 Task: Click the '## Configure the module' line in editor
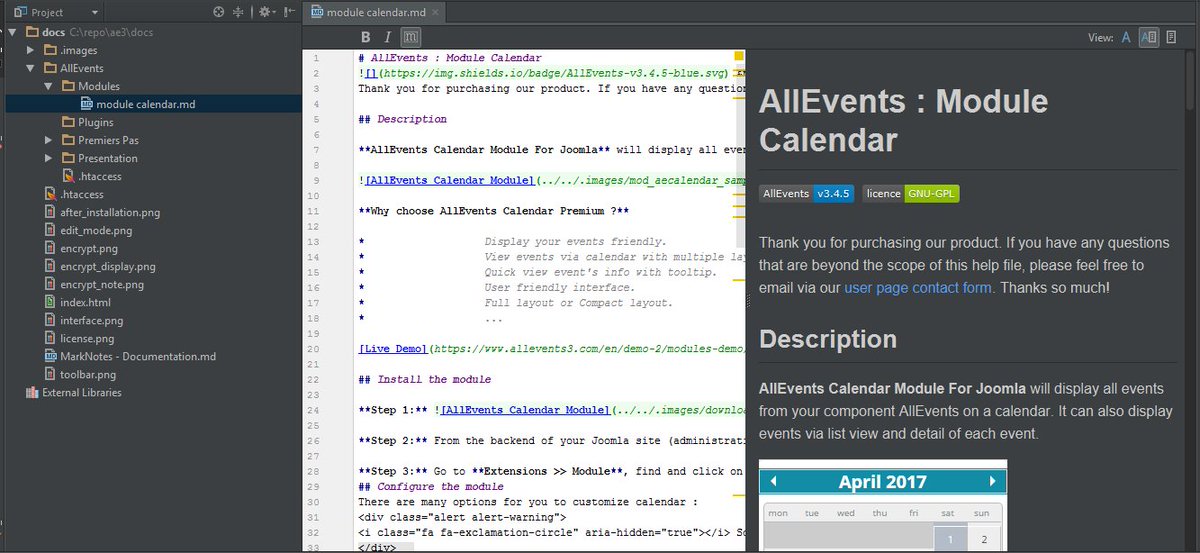pos(431,487)
